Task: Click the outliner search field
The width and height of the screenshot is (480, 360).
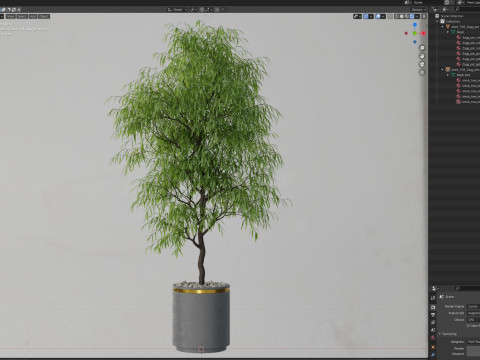Action: coord(467,9)
